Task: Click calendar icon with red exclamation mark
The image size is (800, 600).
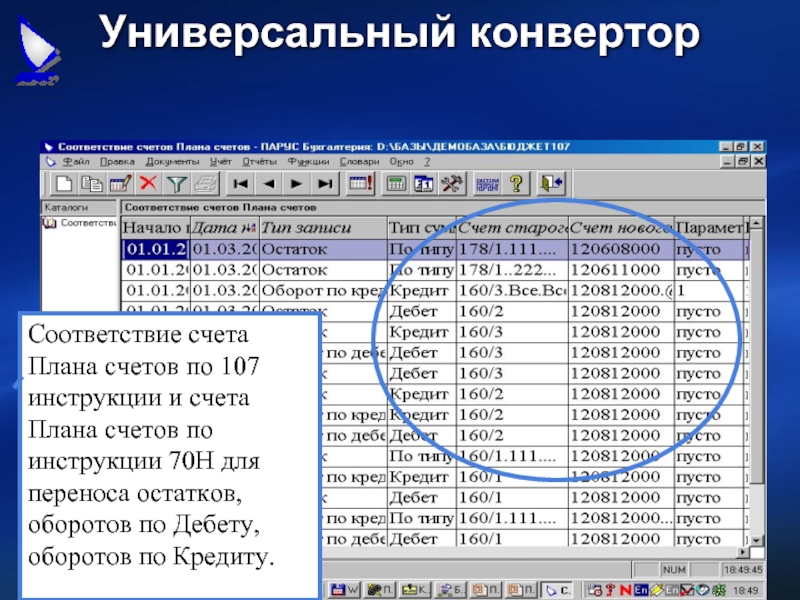Action: click(361, 183)
